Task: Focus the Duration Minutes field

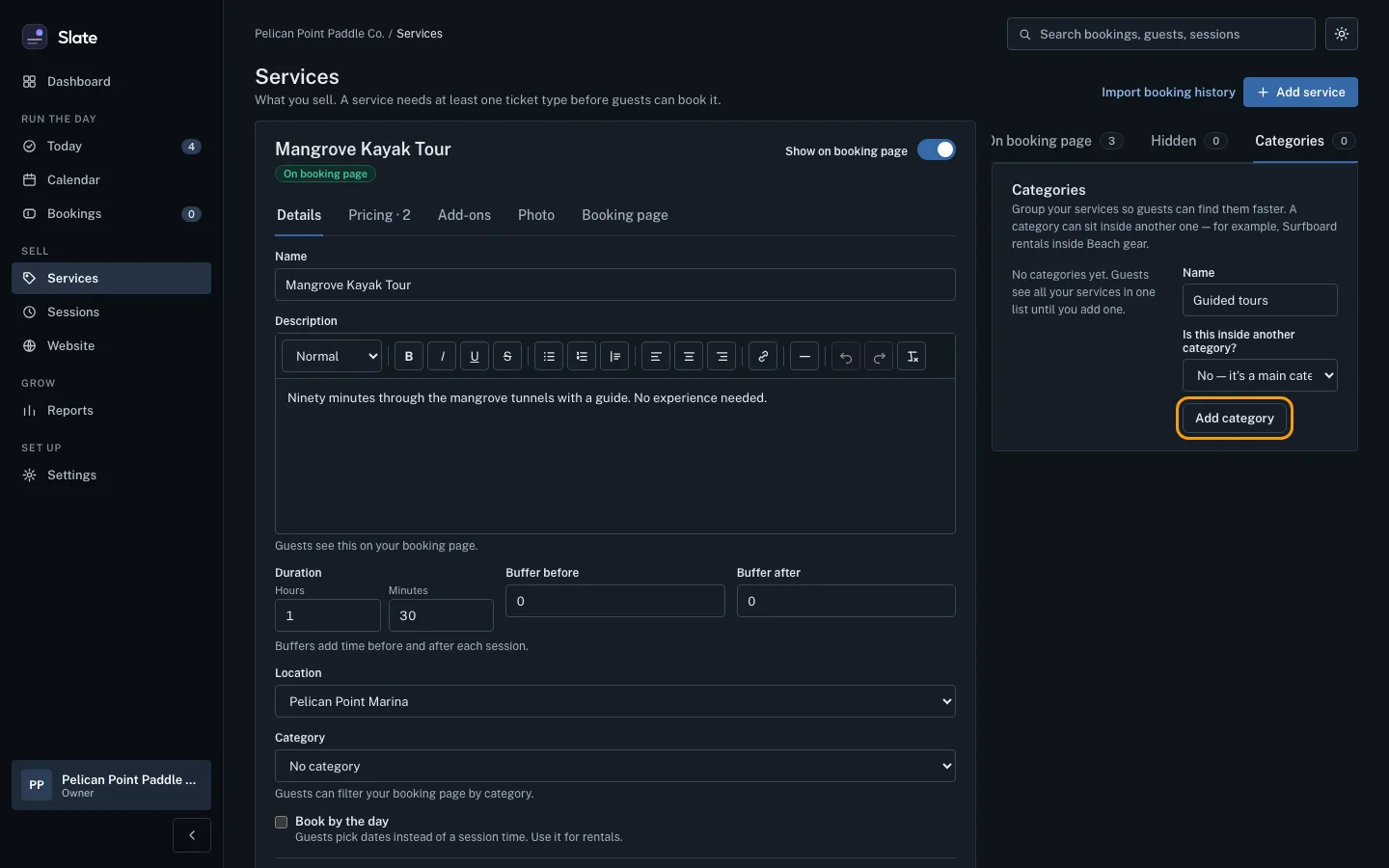Action: (441, 615)
